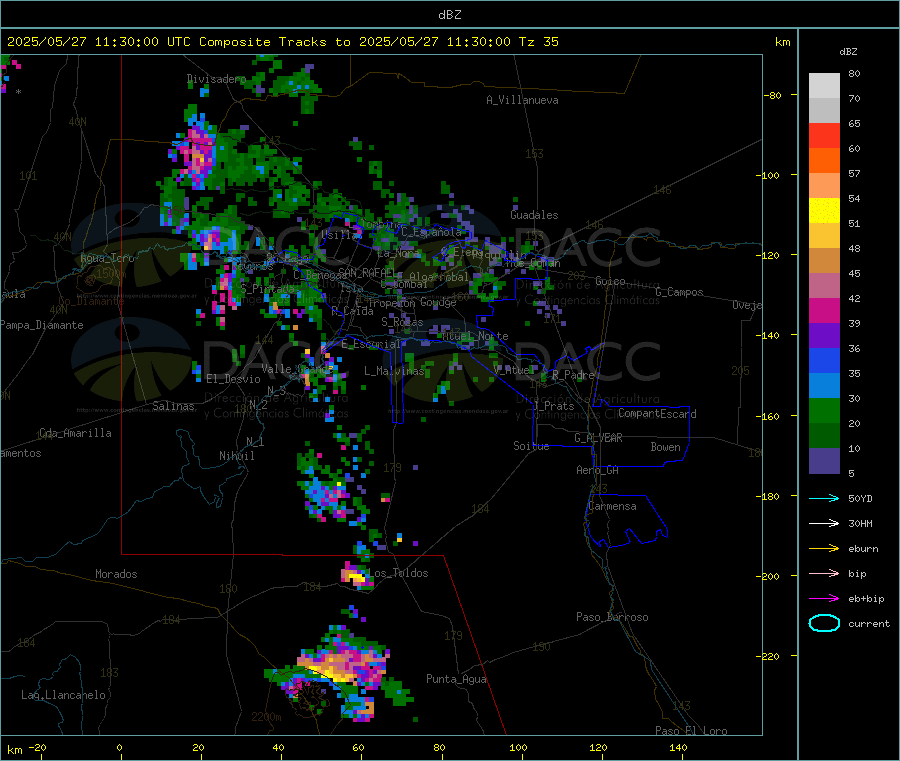Click the 30HM white arrow legend icon
Screen dimensions: 900x761
pos(824,523)
